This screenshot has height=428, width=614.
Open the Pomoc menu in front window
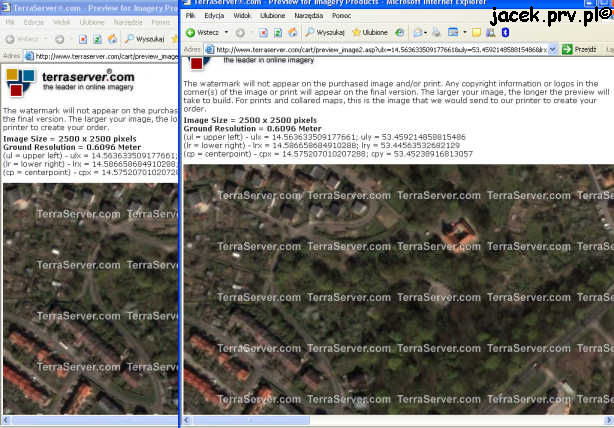pos(341,16)
